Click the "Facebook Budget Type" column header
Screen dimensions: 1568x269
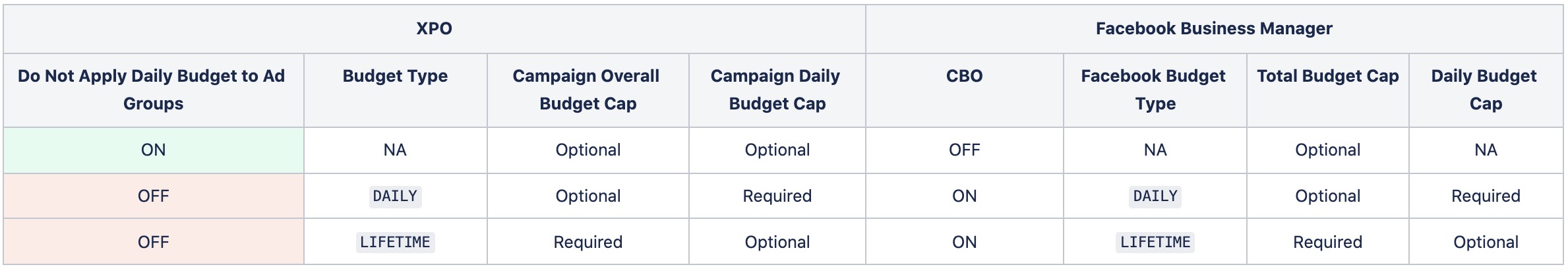click(1154, 90)
